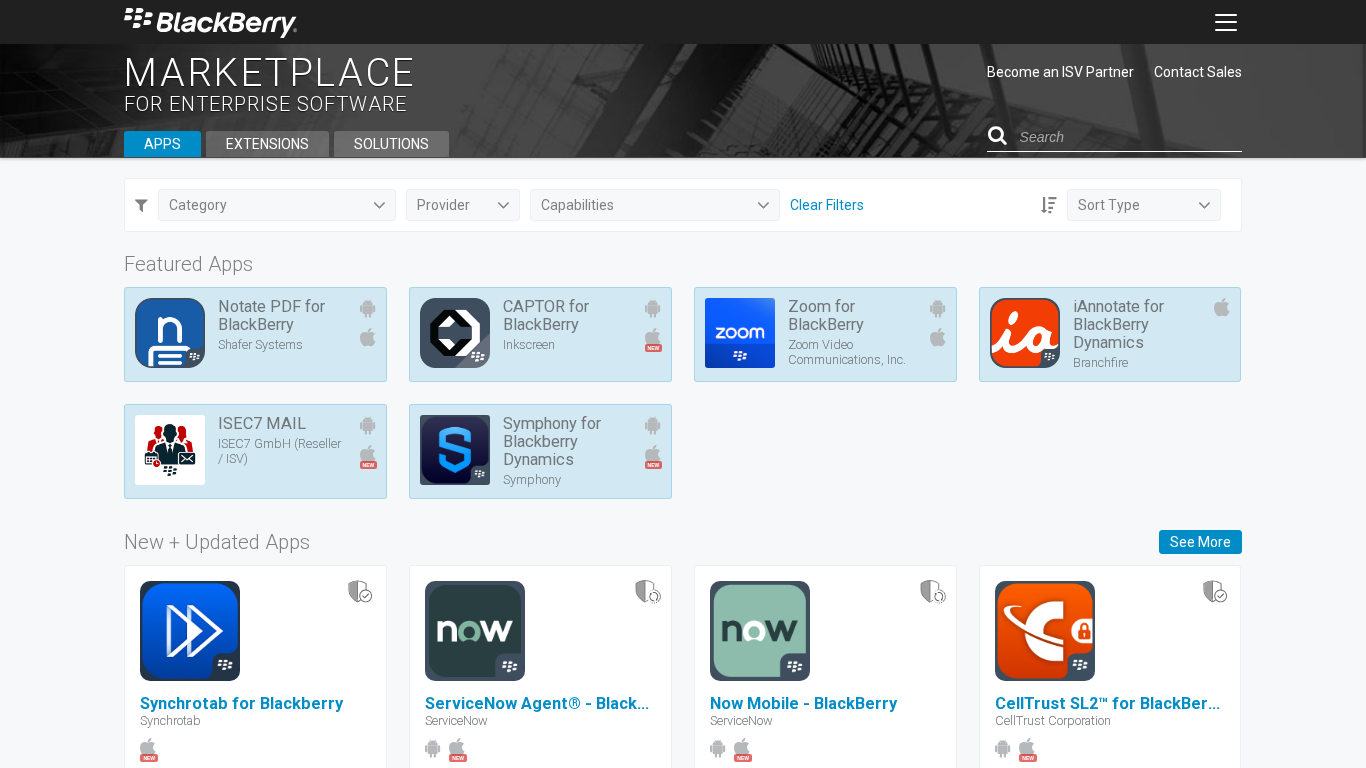The width and height of the screenshot is (1366, 768).
Task: Click the sort order icon
Action: tap(1048, 205)
